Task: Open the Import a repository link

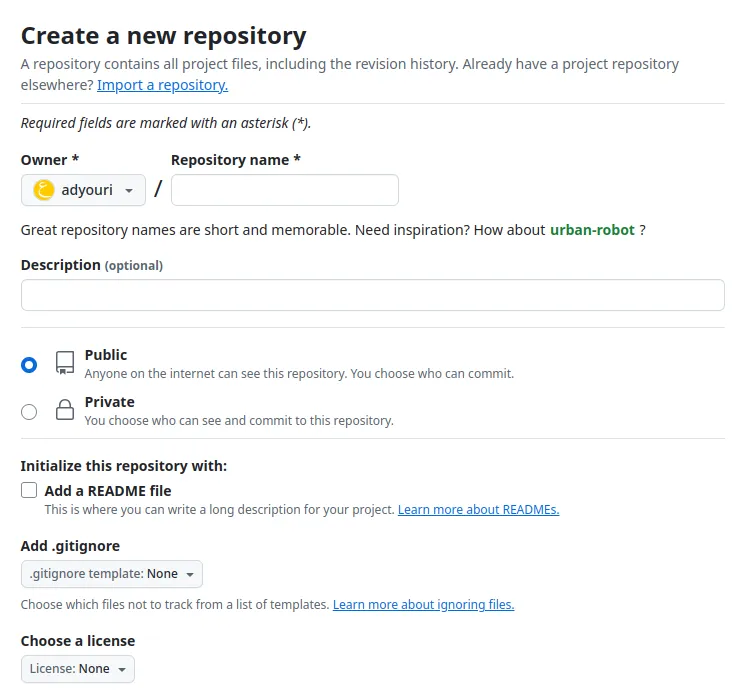Action: 162,85
